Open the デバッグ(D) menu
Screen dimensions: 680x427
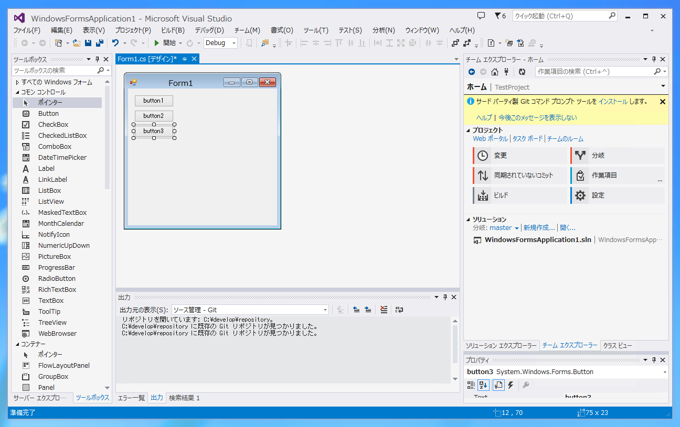point(209,30)
